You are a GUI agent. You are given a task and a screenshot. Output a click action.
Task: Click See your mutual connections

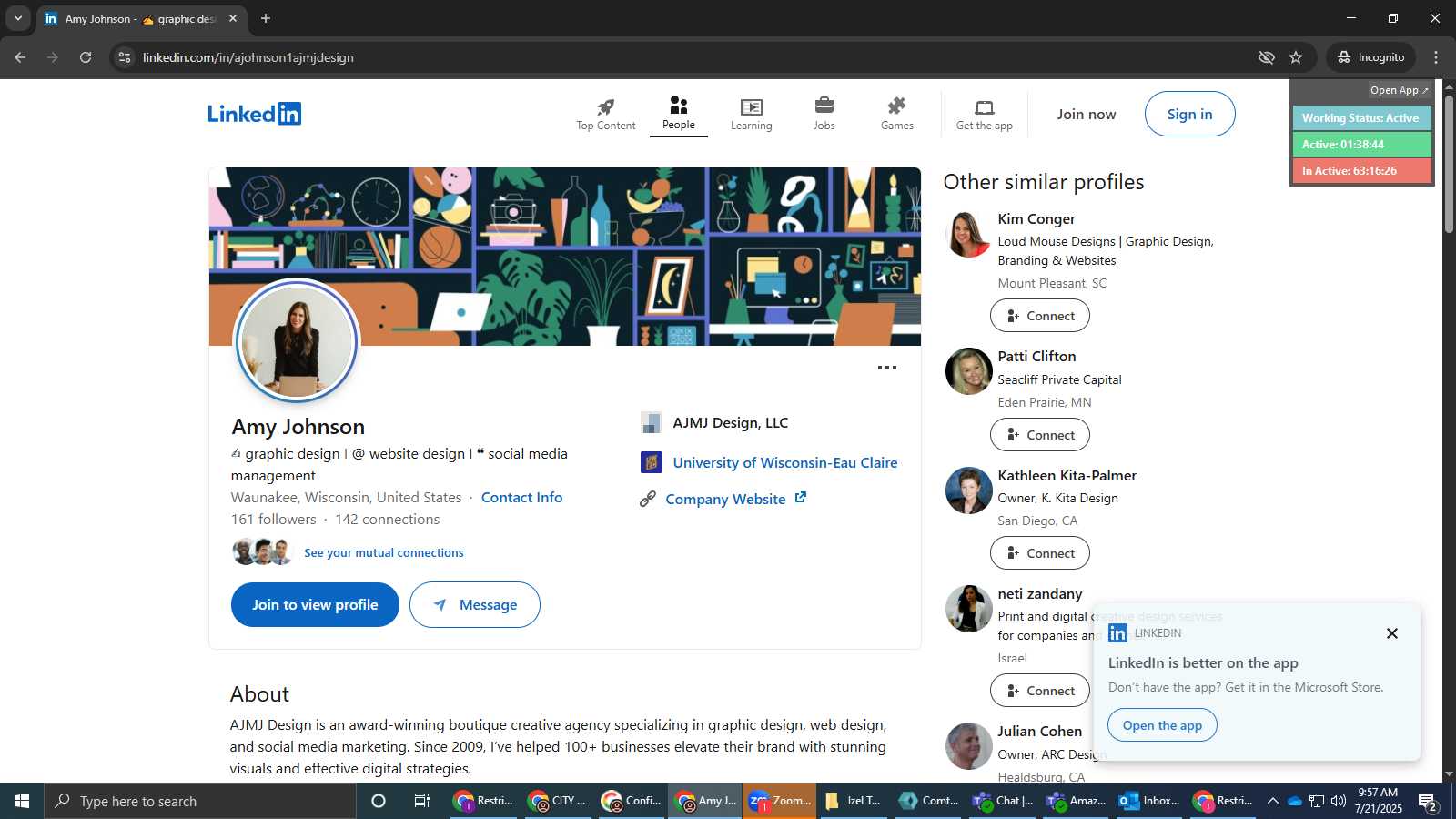point(383,552)
